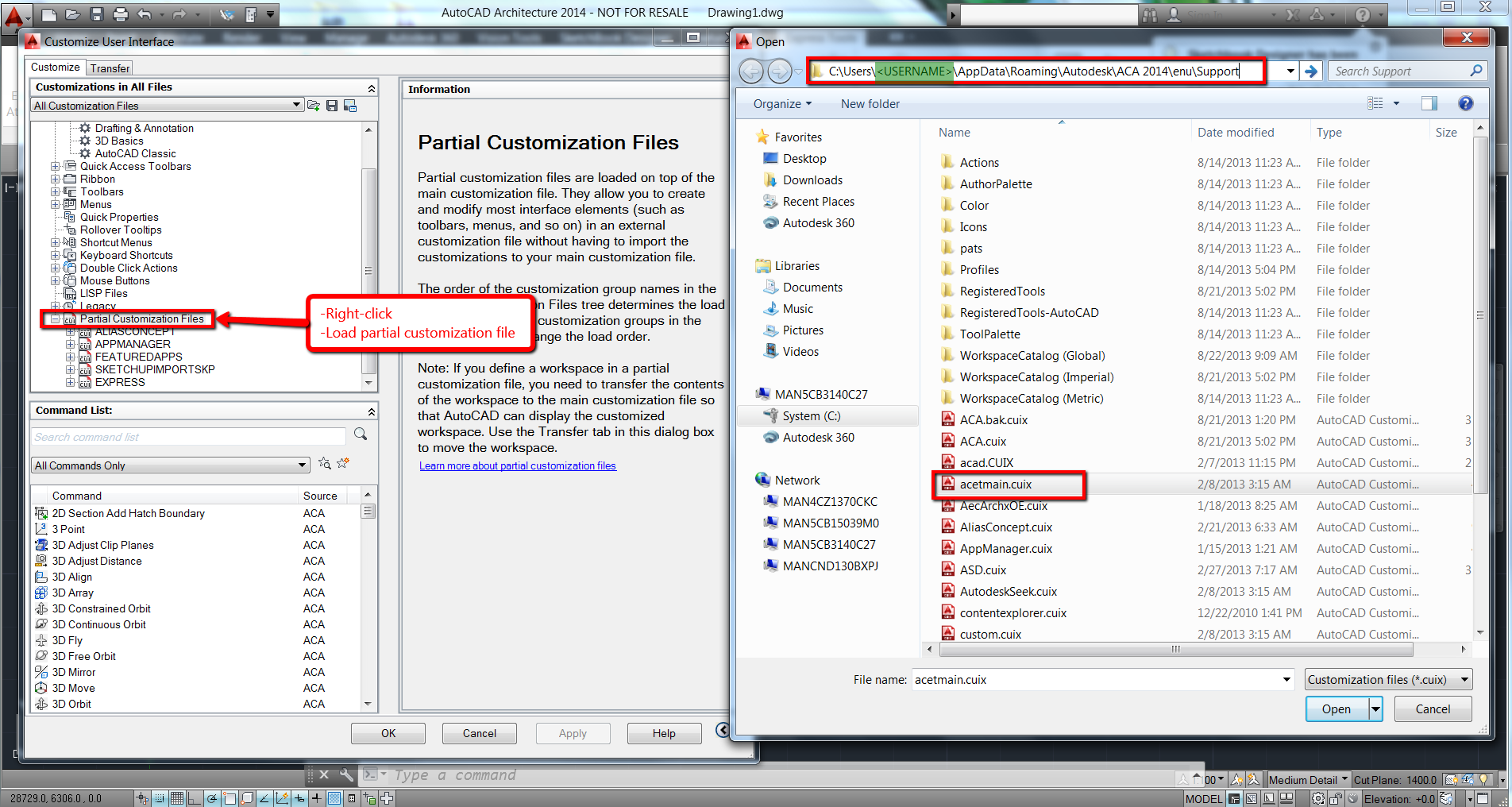The image size is (1512, 807).
Task: Click the Name column header
Action: click(954, 133)
